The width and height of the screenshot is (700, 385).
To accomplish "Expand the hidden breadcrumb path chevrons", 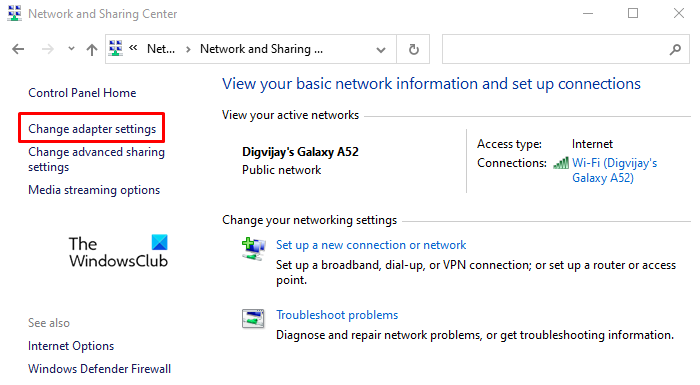I will [133, 48].
